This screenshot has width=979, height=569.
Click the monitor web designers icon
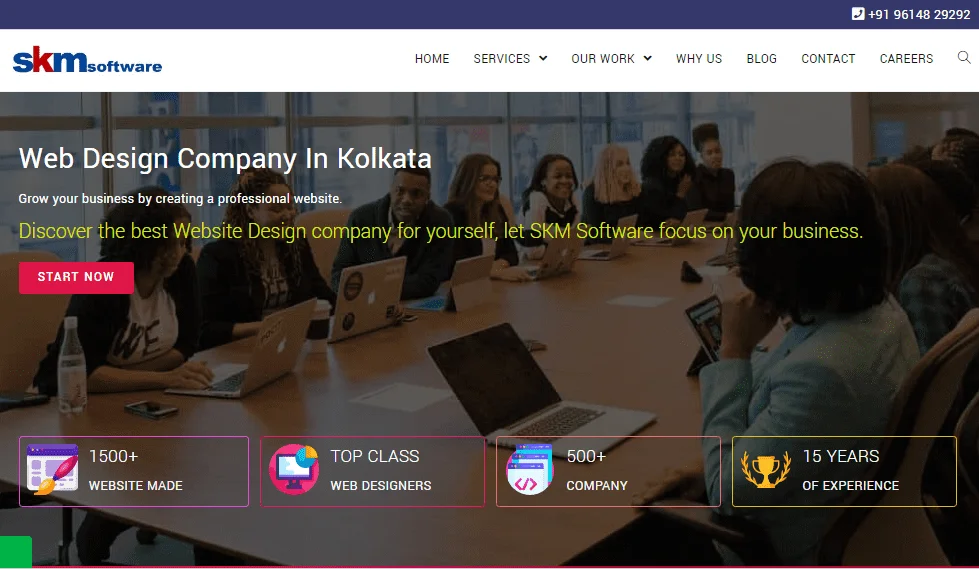(x=294, y=470)
